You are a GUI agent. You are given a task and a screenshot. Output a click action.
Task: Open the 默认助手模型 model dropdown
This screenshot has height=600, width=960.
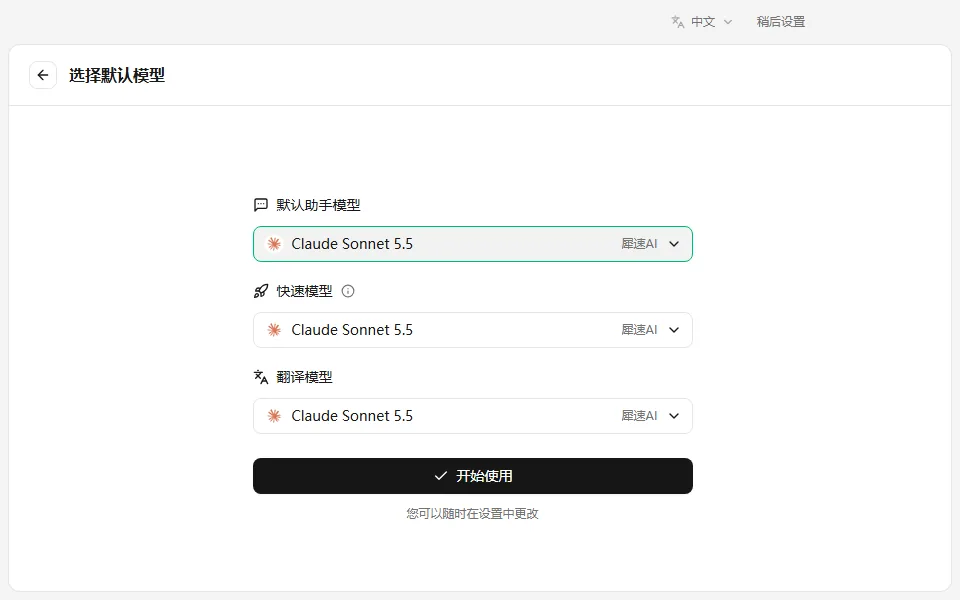point(473,244)
